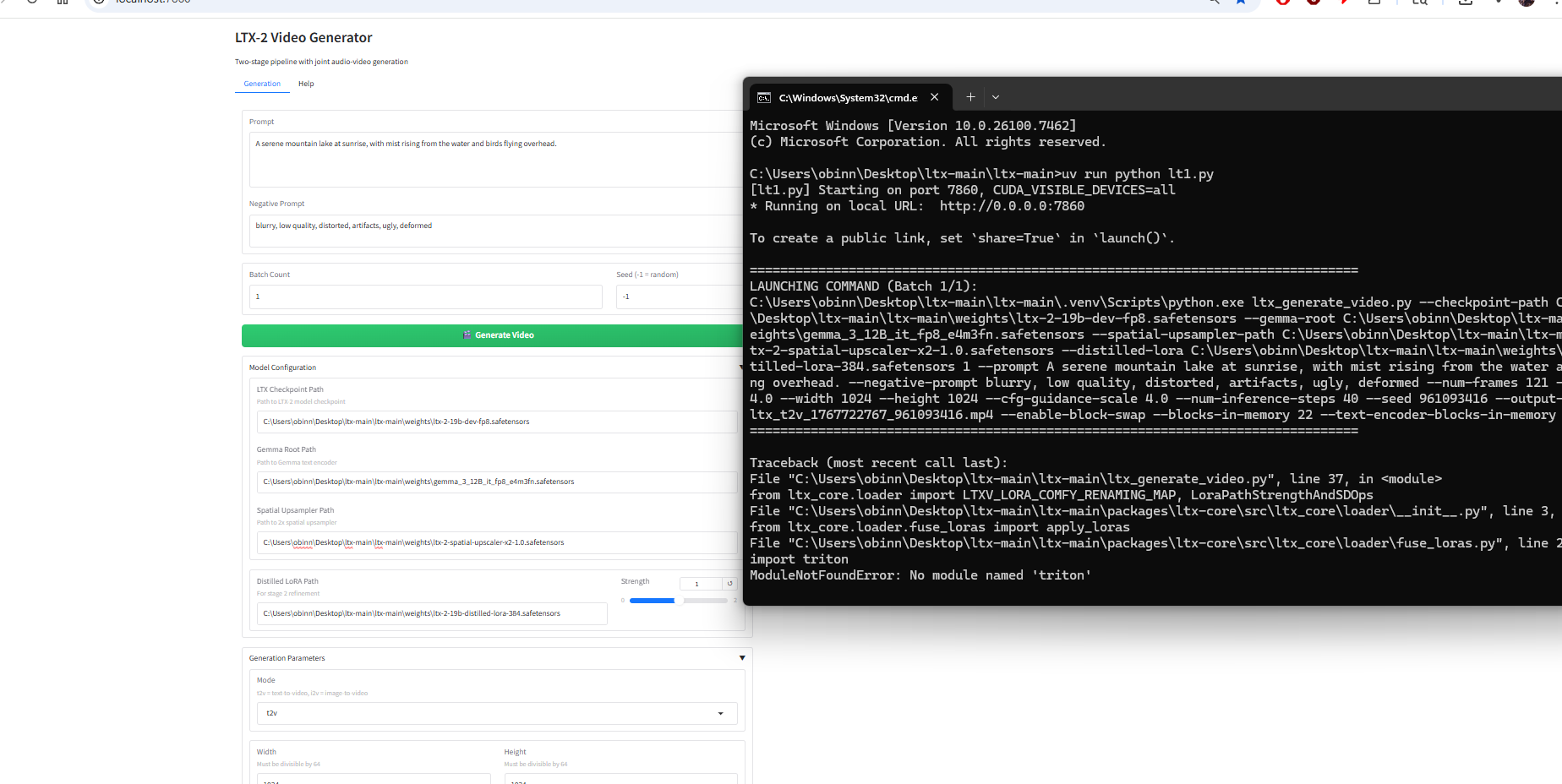Switch to the Generation tab
The width and height of the screenshot is (1562, 784).
click(262, 84)
